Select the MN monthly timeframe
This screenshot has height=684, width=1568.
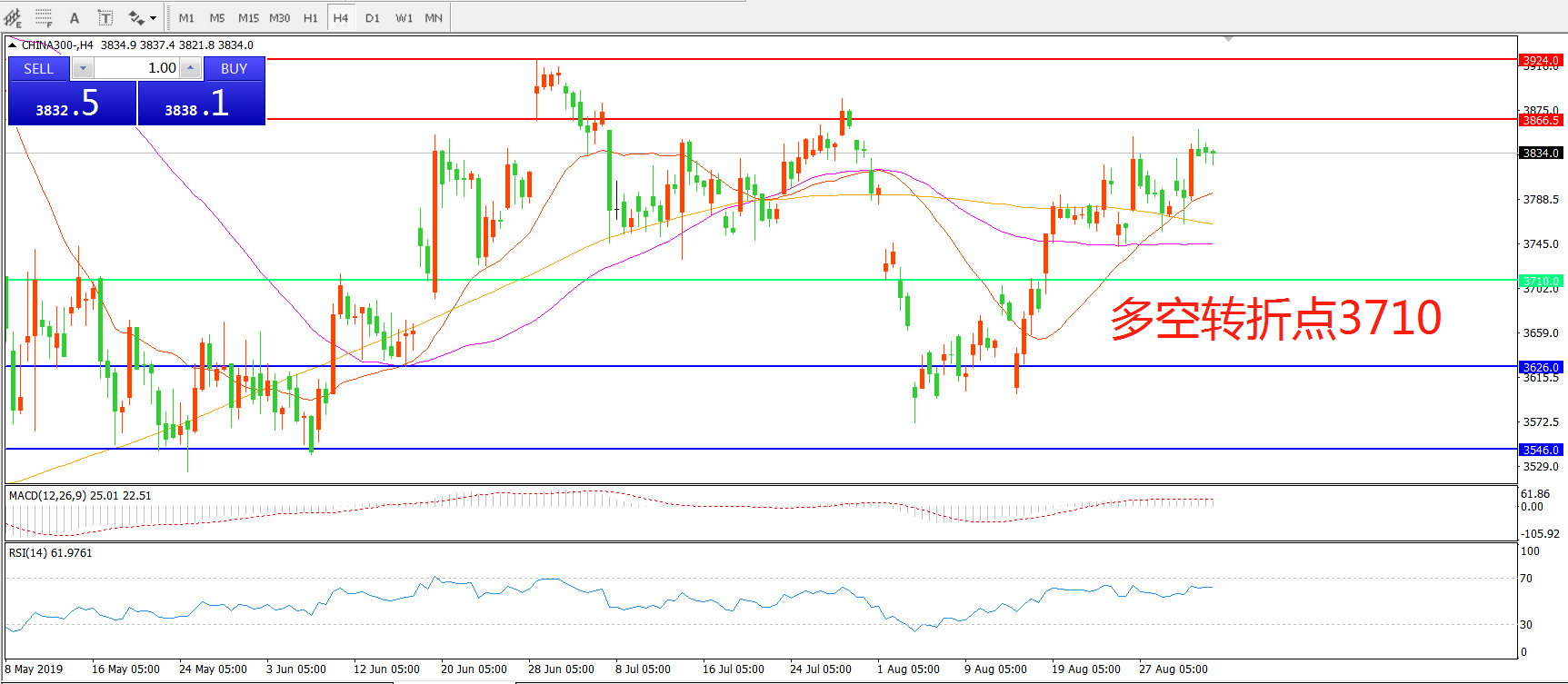[x=434, y=17]
